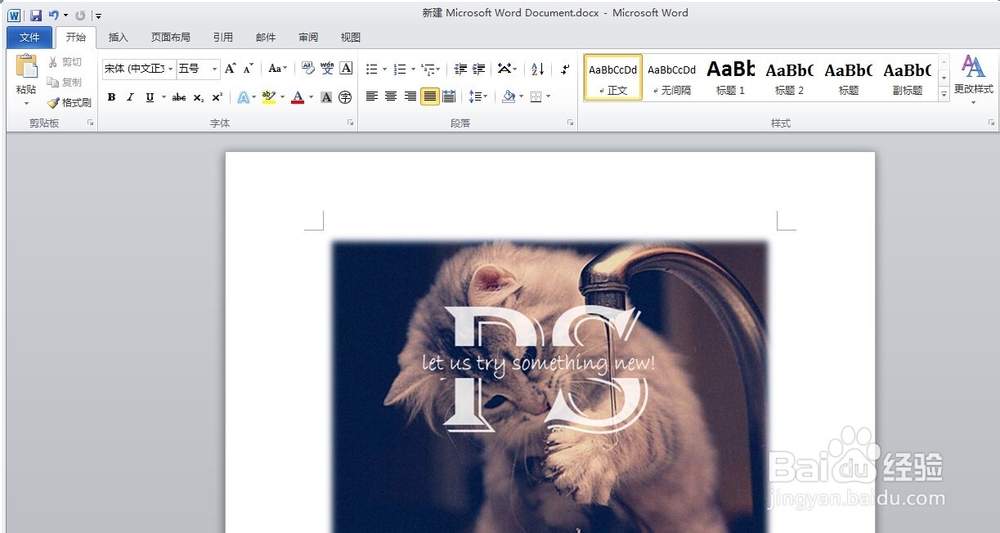Apply red font color A button
The height and width of the screenshot is (533, 1000).
pos(297,98)
